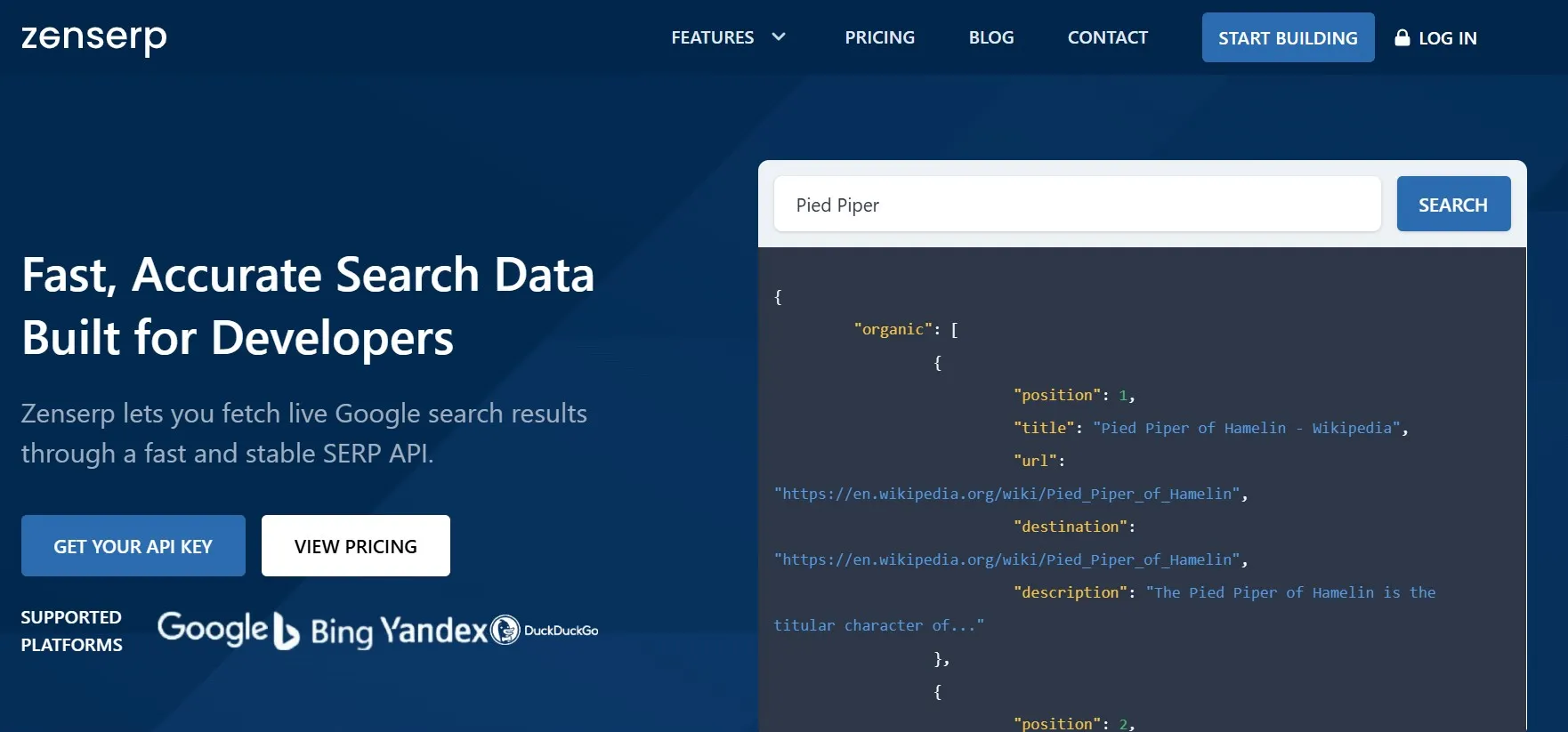Click the Google platform logo

(x=213, y=630)
